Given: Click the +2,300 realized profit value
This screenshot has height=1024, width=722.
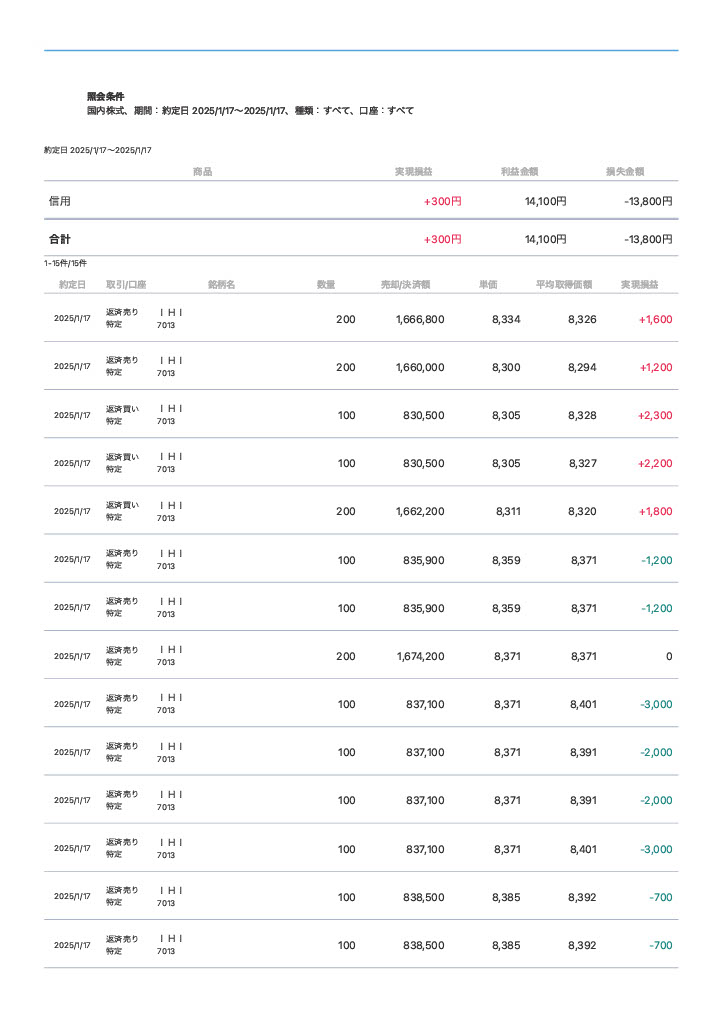Looking at the screenshot, I should coord(655,416).
